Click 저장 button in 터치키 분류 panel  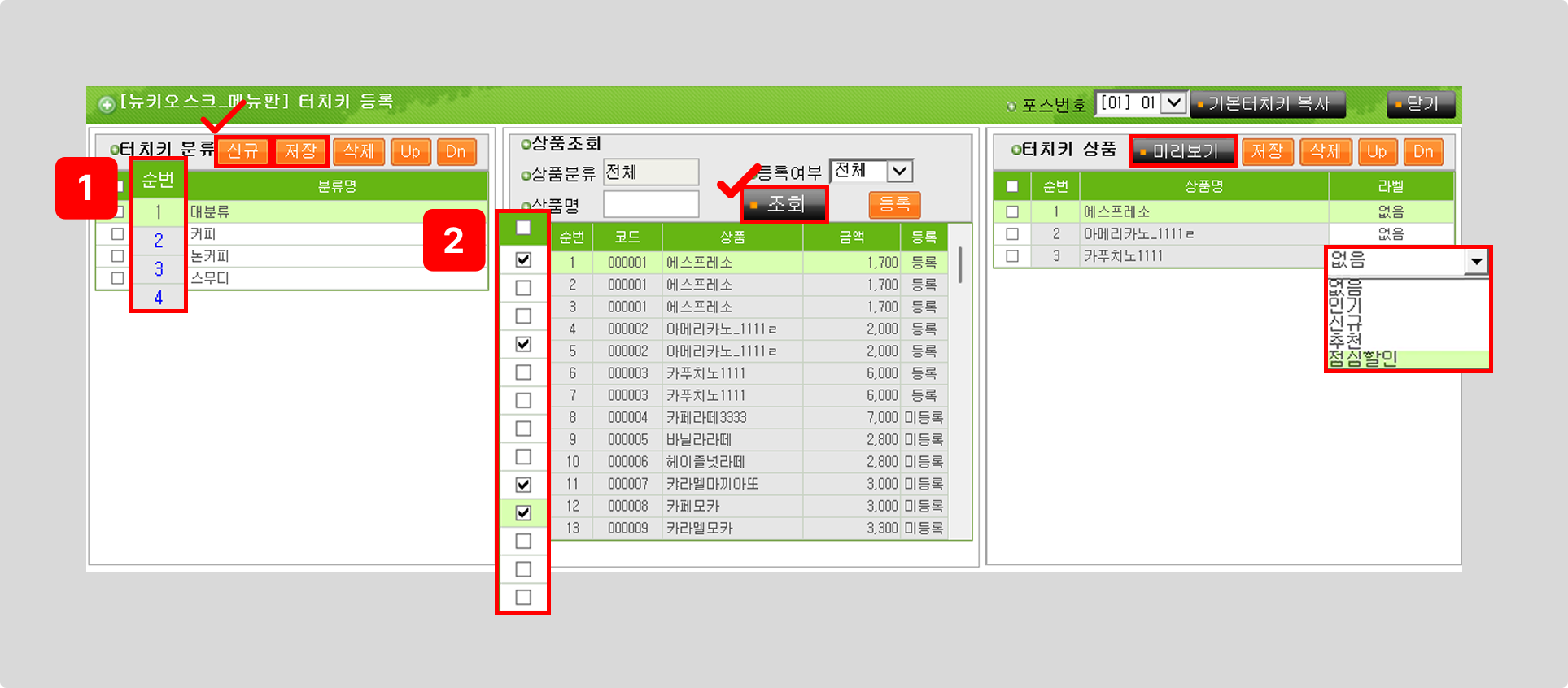click(x=300, y=151)
